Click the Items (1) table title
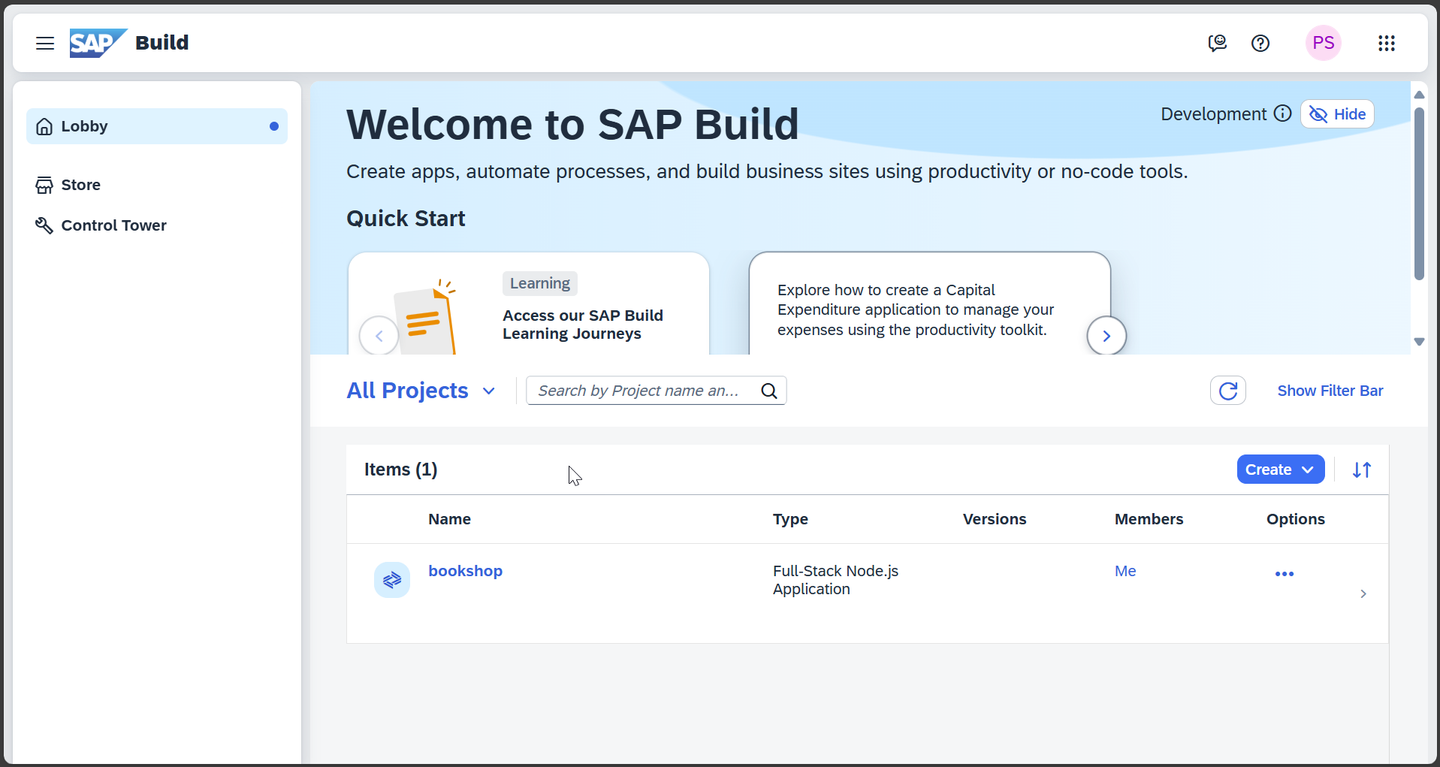This screenshot has height=767, width=1440. coord(400,470)
